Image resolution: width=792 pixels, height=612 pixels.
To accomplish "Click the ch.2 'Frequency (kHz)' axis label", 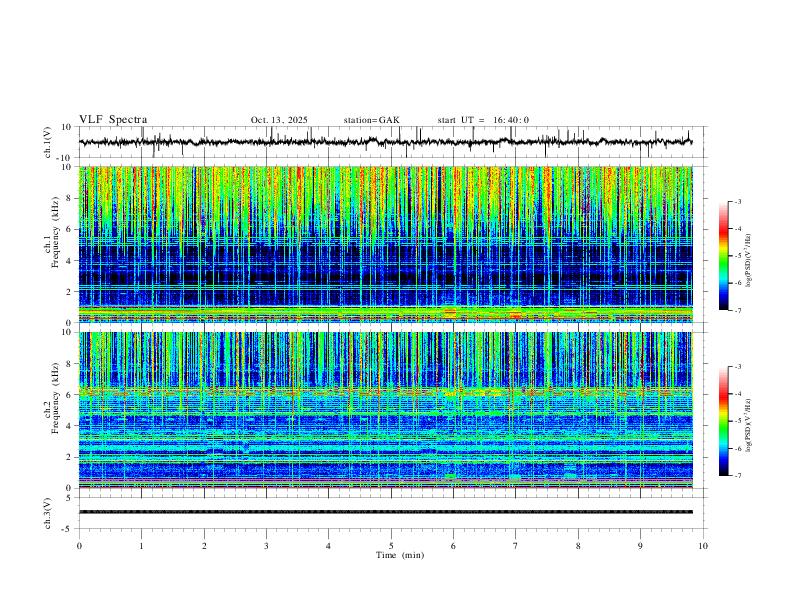I will pyautogui.click(x=56, y=398).
